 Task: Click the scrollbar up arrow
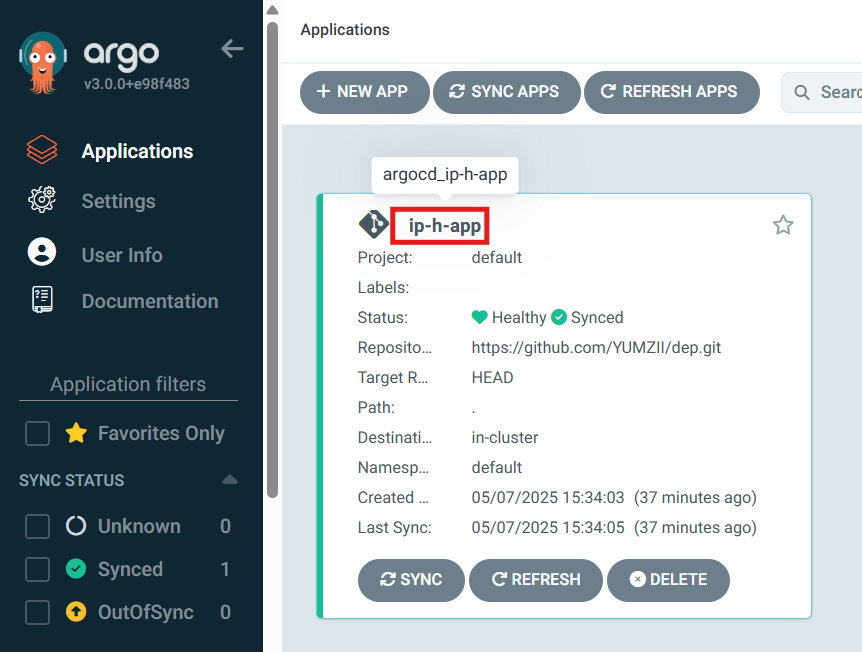[272, 10]
